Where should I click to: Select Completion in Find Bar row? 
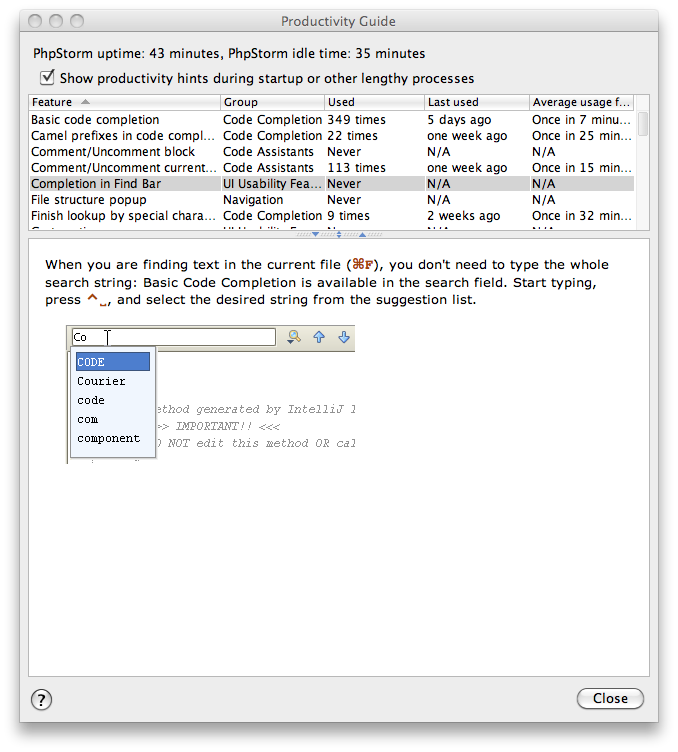[331, 184]
